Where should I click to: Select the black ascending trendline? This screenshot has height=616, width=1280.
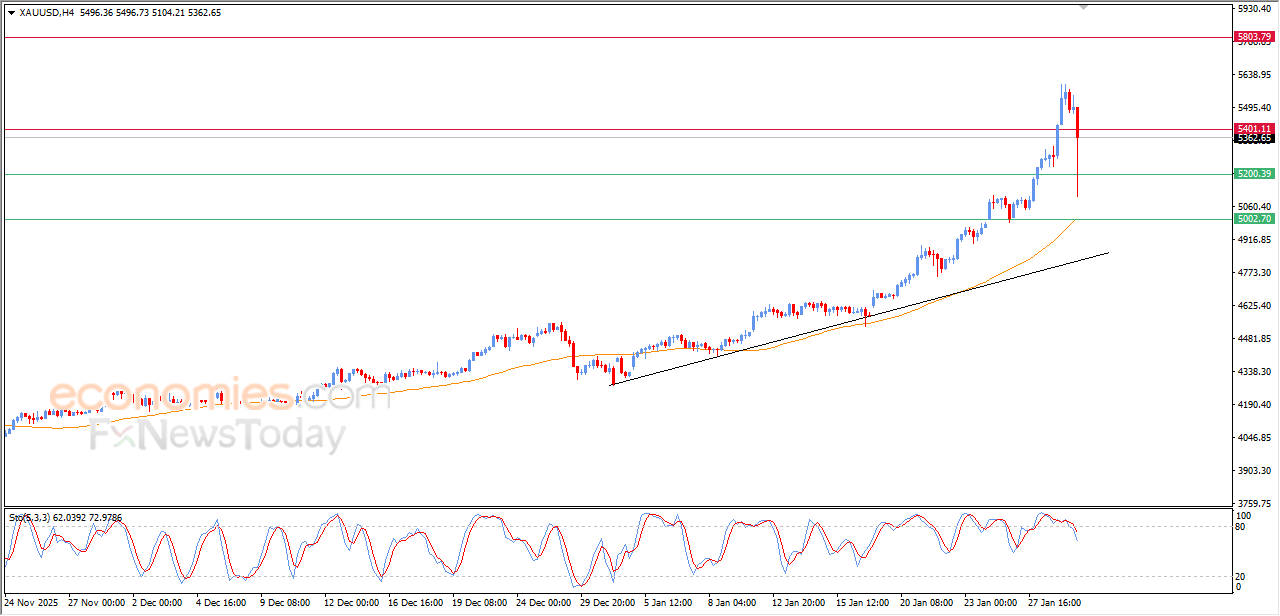860,318
